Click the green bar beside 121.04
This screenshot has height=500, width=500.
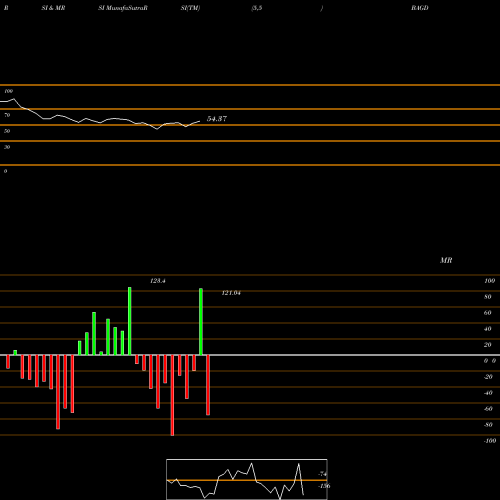pos(201,322)
